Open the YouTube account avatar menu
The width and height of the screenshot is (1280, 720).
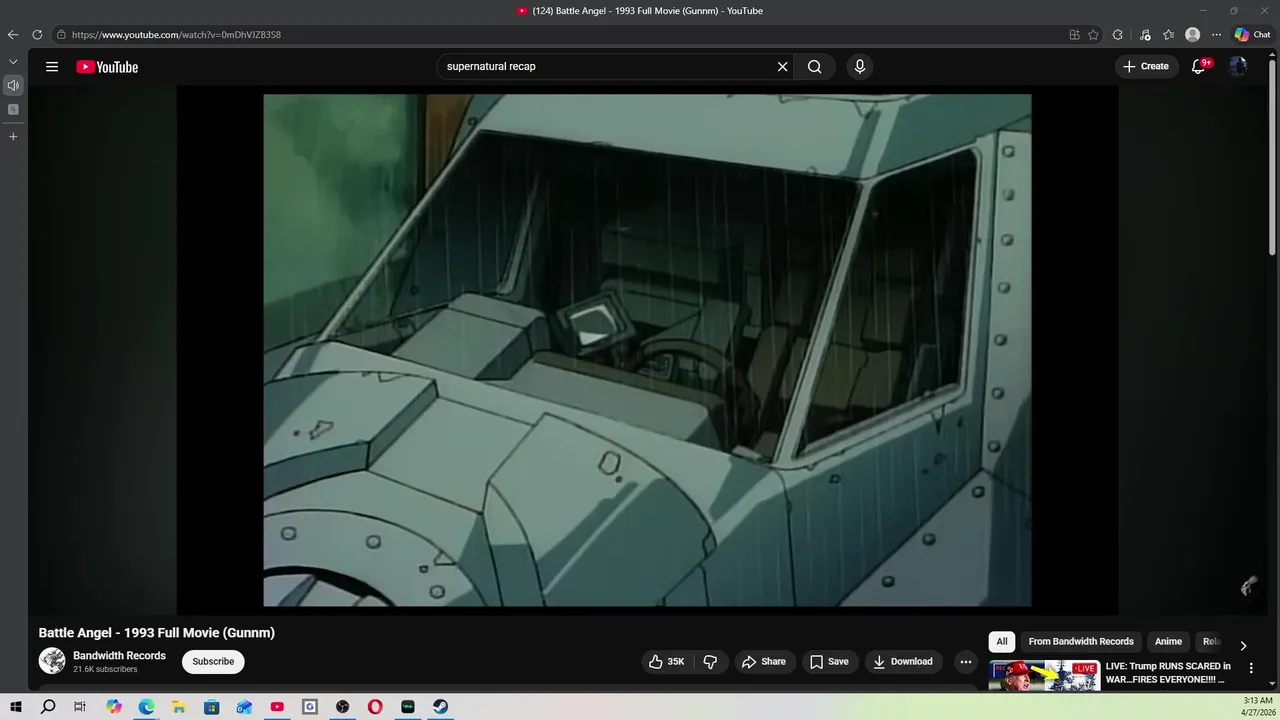(x=1238, y=67)
